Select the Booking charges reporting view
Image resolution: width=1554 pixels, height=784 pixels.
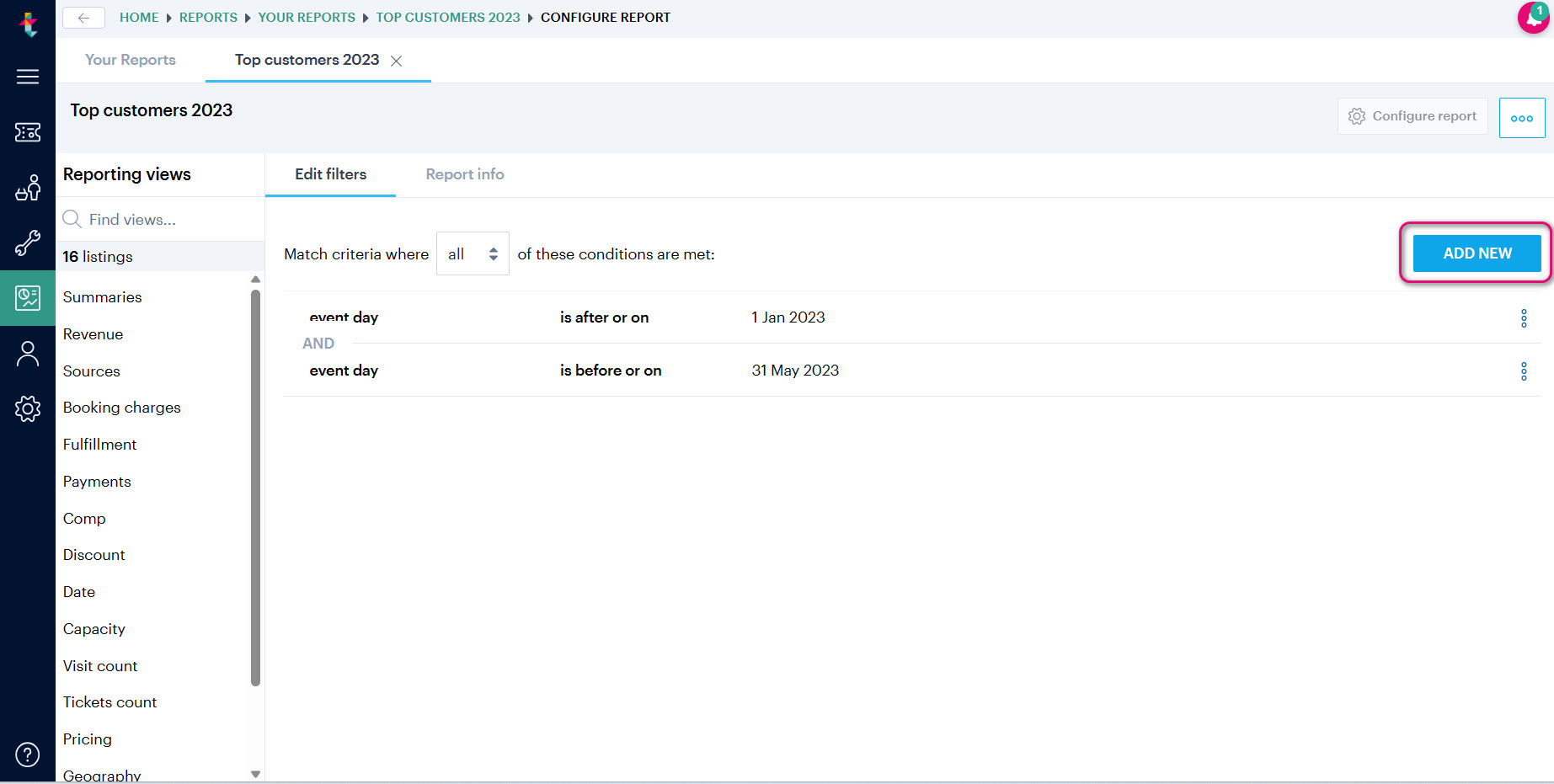coord(122,408)
